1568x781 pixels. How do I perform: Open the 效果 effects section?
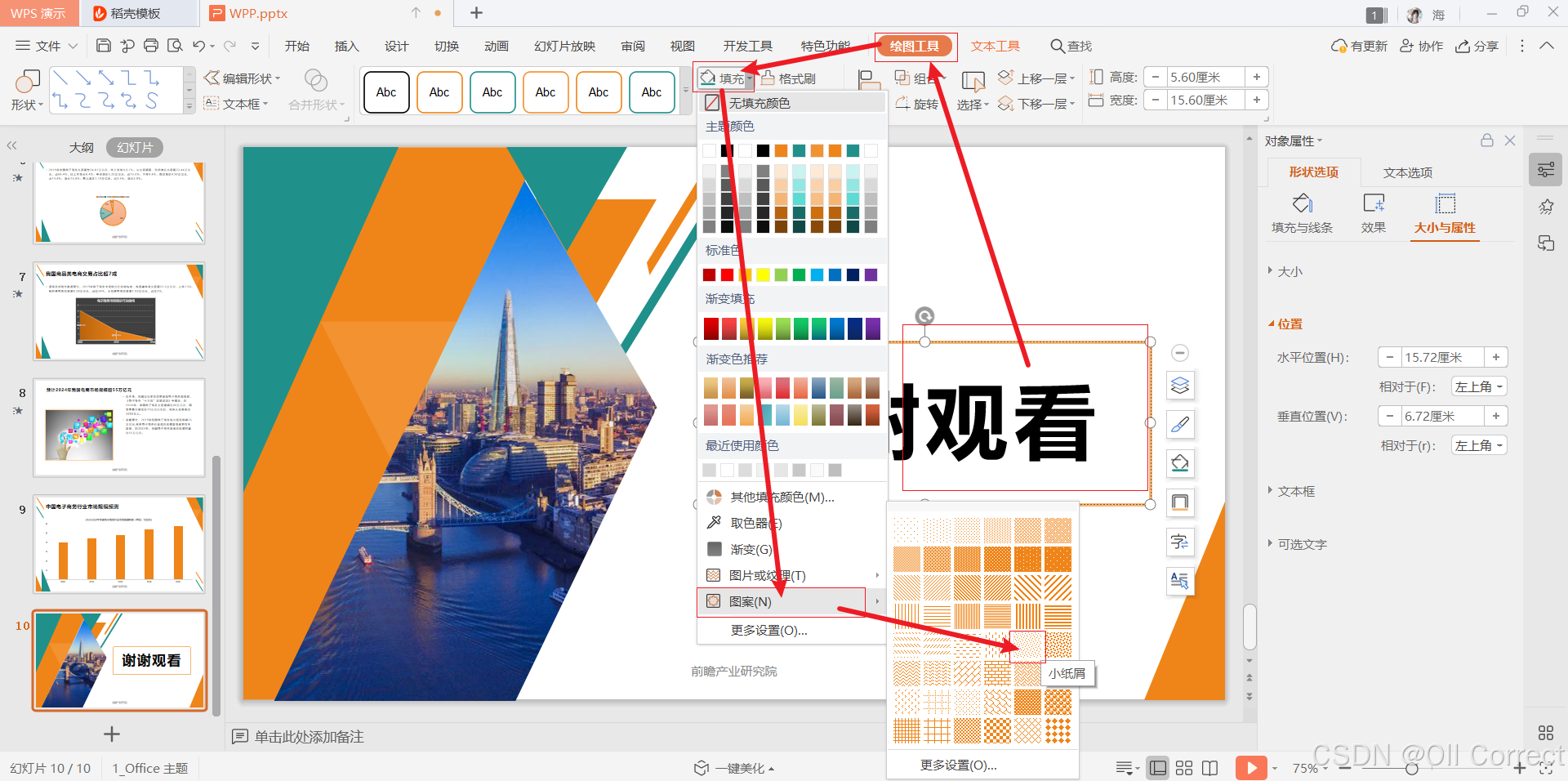pyautogui.click(x=1374, y=213)
